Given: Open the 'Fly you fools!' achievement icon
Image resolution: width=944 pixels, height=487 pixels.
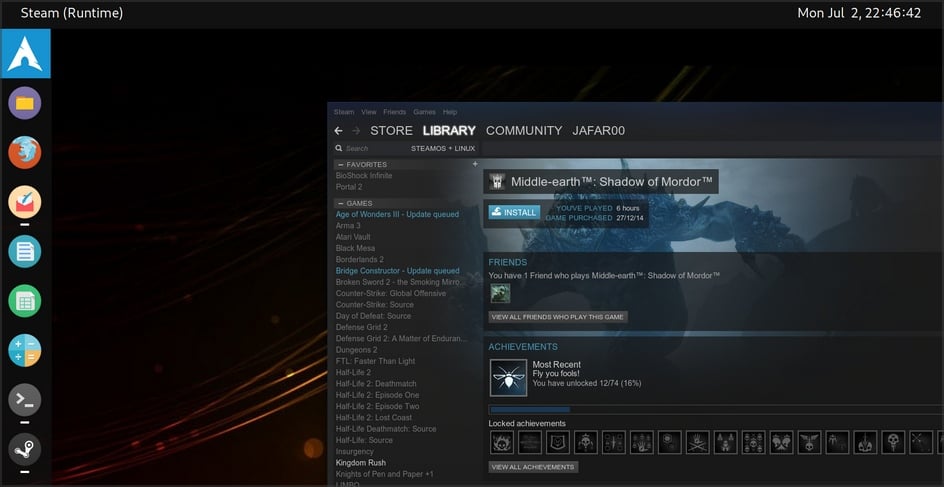Looking at the screenshot, I should [508, 377].
